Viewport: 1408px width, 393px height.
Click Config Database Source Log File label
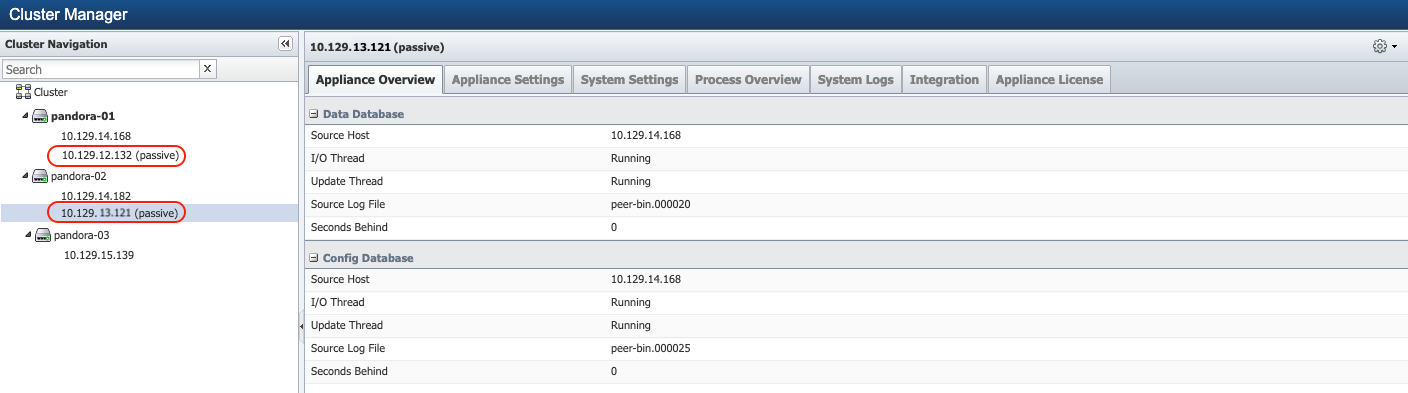point(348,348)
